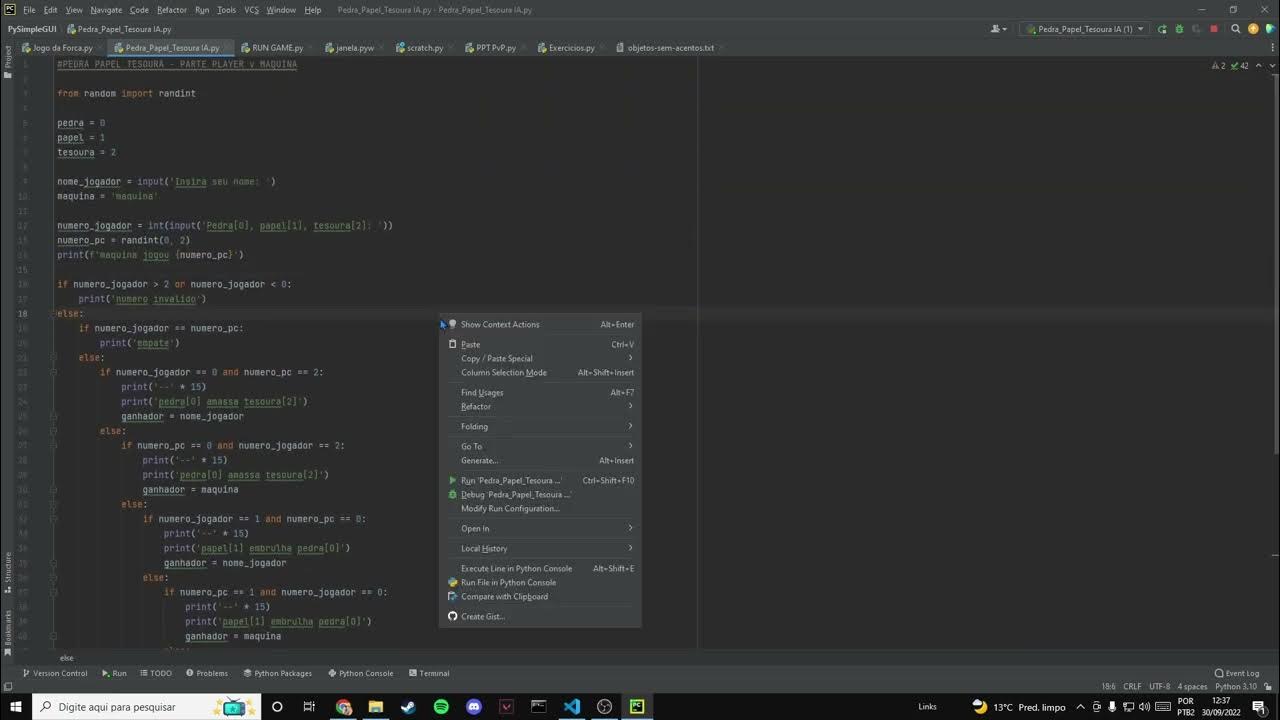Run the configuration with the green rerun icon

pyautogui.click(x=1162, y=29)
